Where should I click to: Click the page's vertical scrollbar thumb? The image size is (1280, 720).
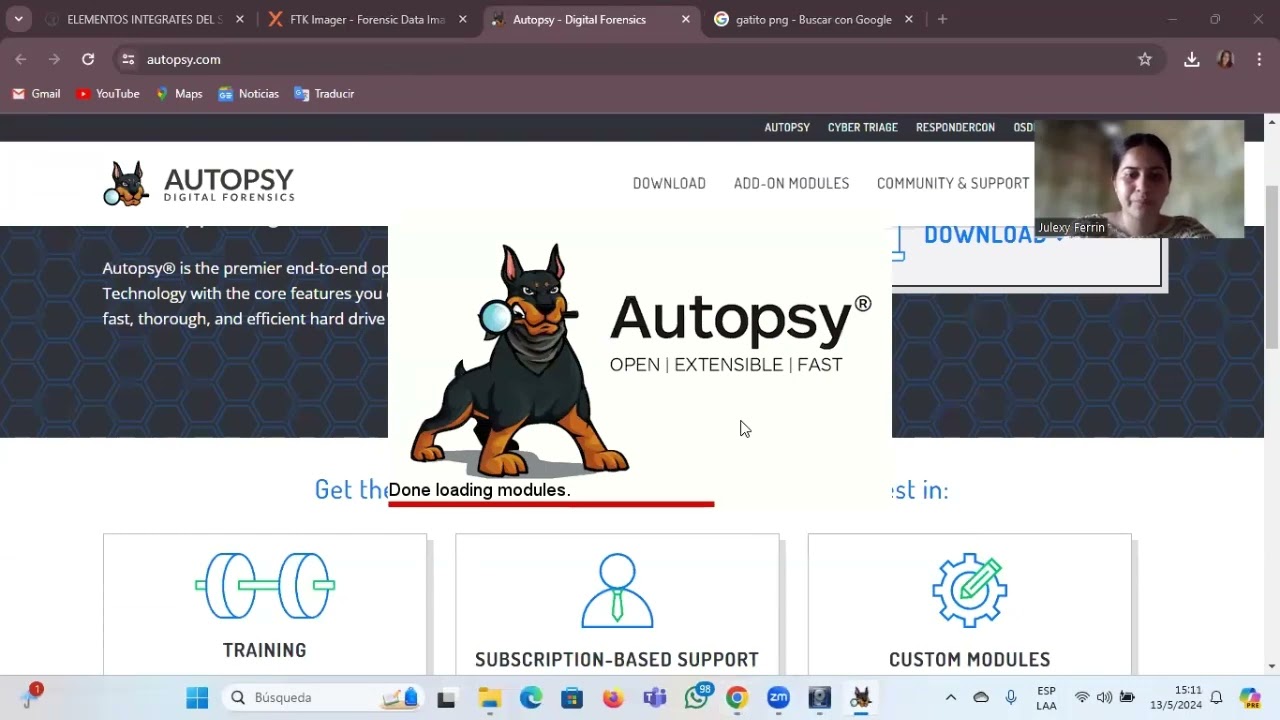pos(1272,267)
